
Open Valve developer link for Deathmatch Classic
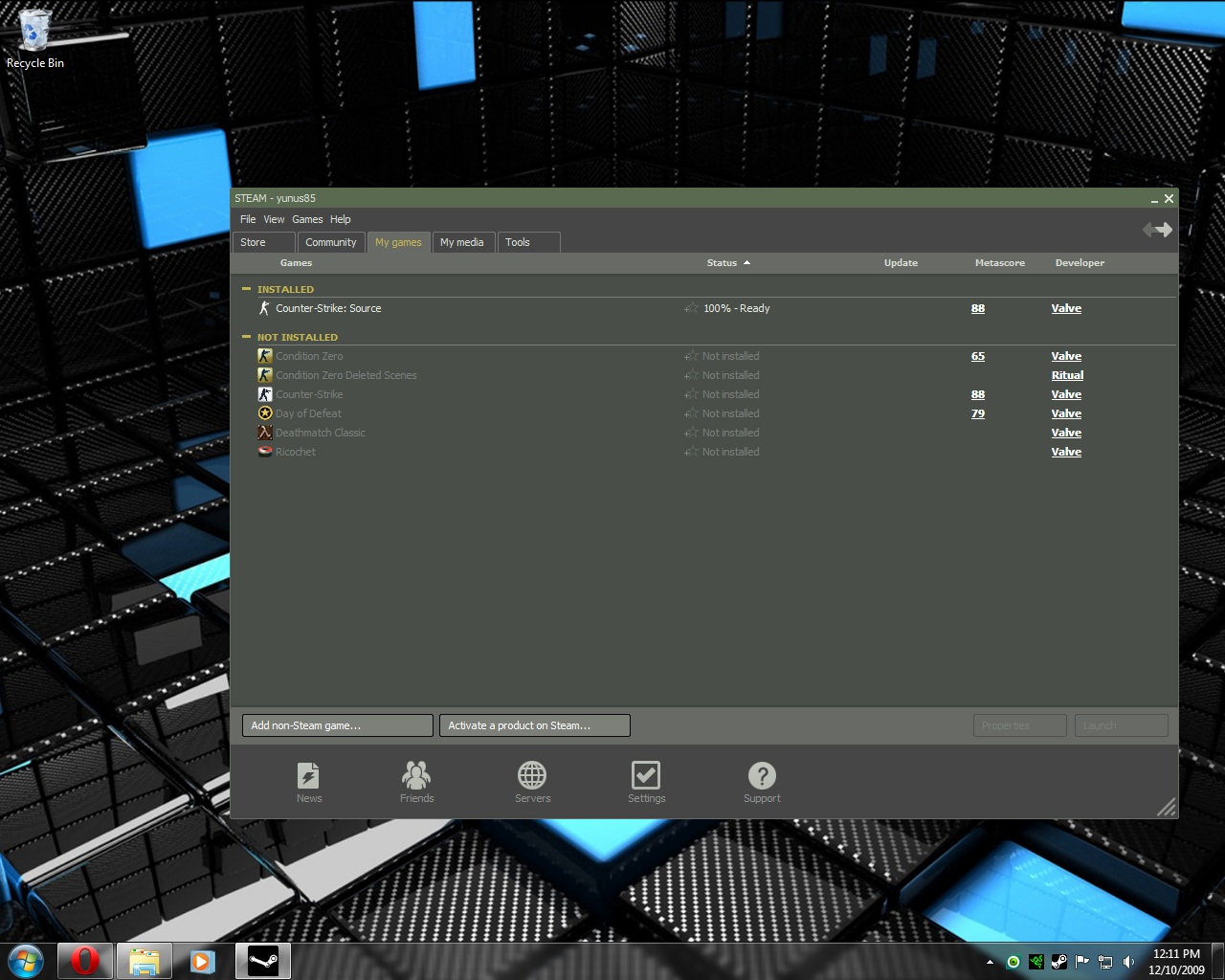[1066, 433]
